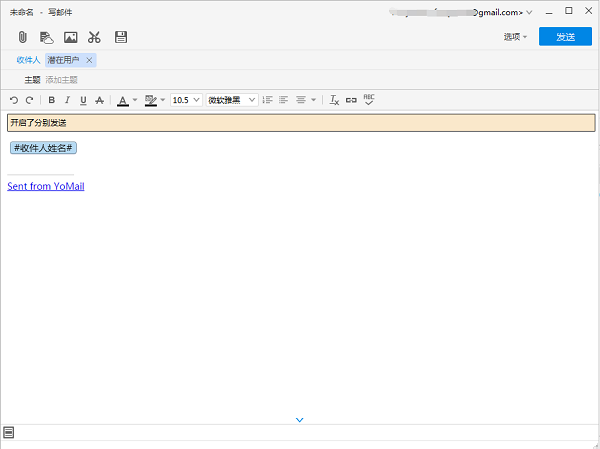Insert an image using the picture icon
The image size is (600, 449).
click(70, 37)
